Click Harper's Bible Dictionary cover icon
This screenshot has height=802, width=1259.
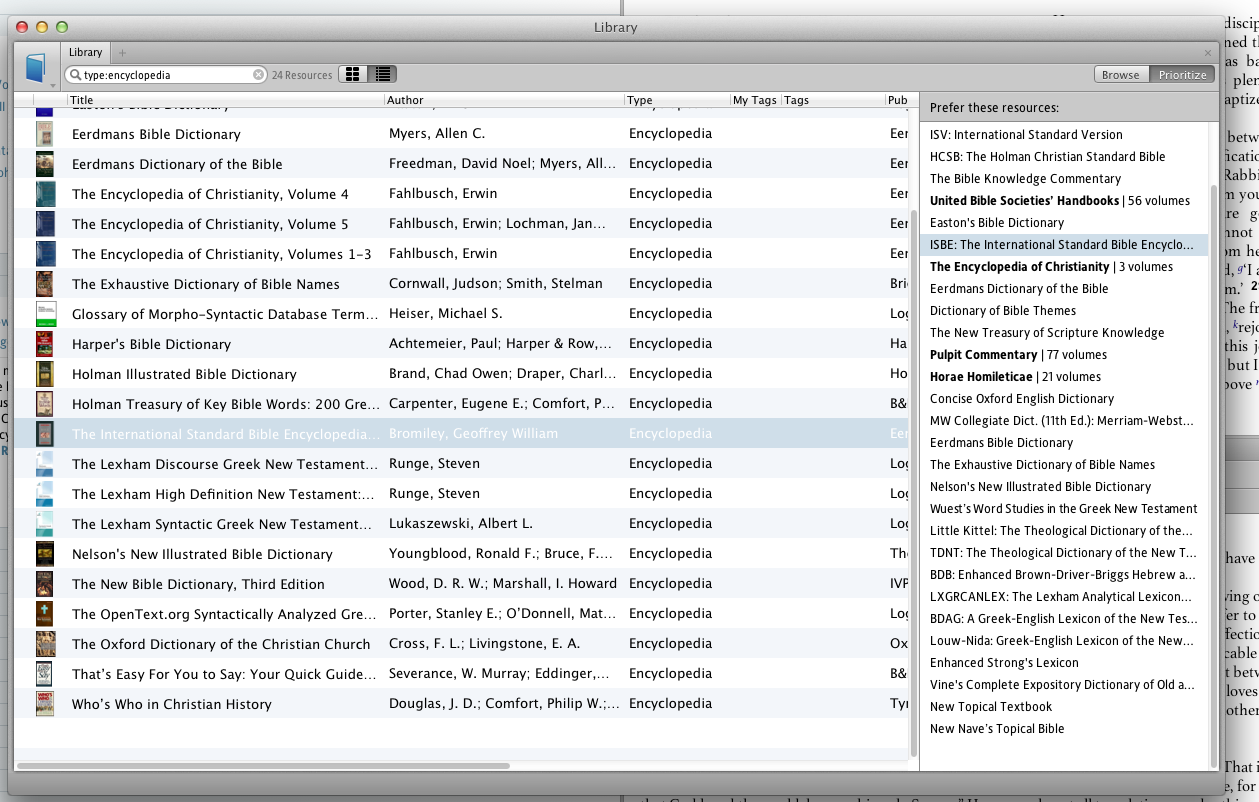click(45, 344)
